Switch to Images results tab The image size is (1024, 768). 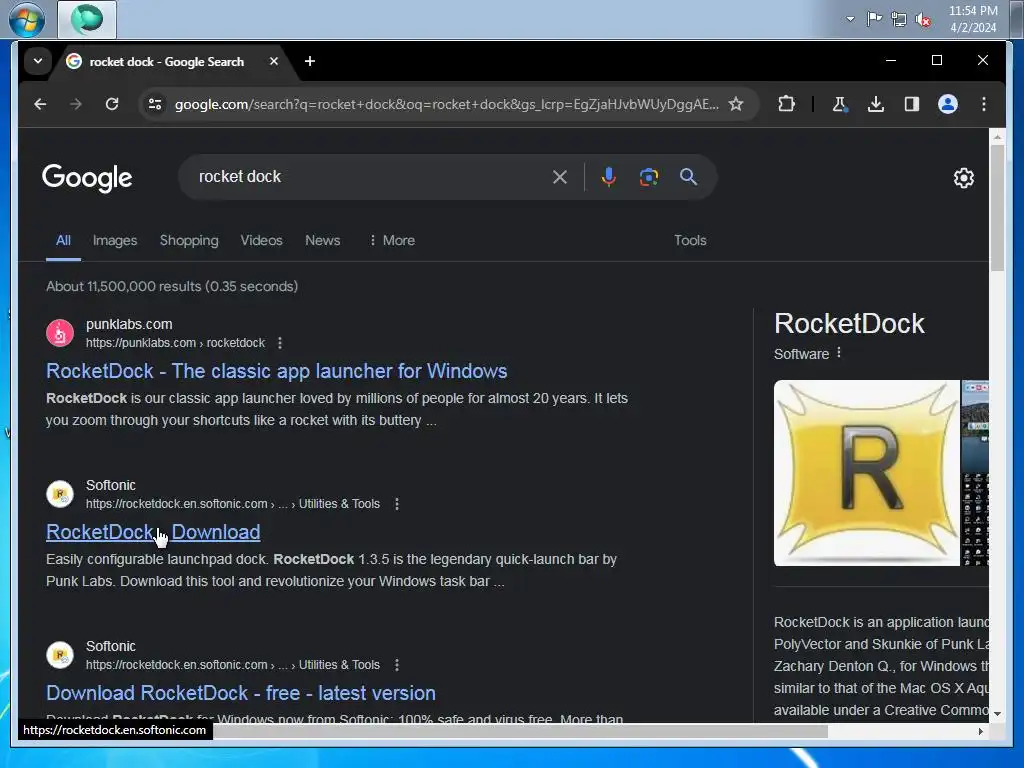coord(115,240)
